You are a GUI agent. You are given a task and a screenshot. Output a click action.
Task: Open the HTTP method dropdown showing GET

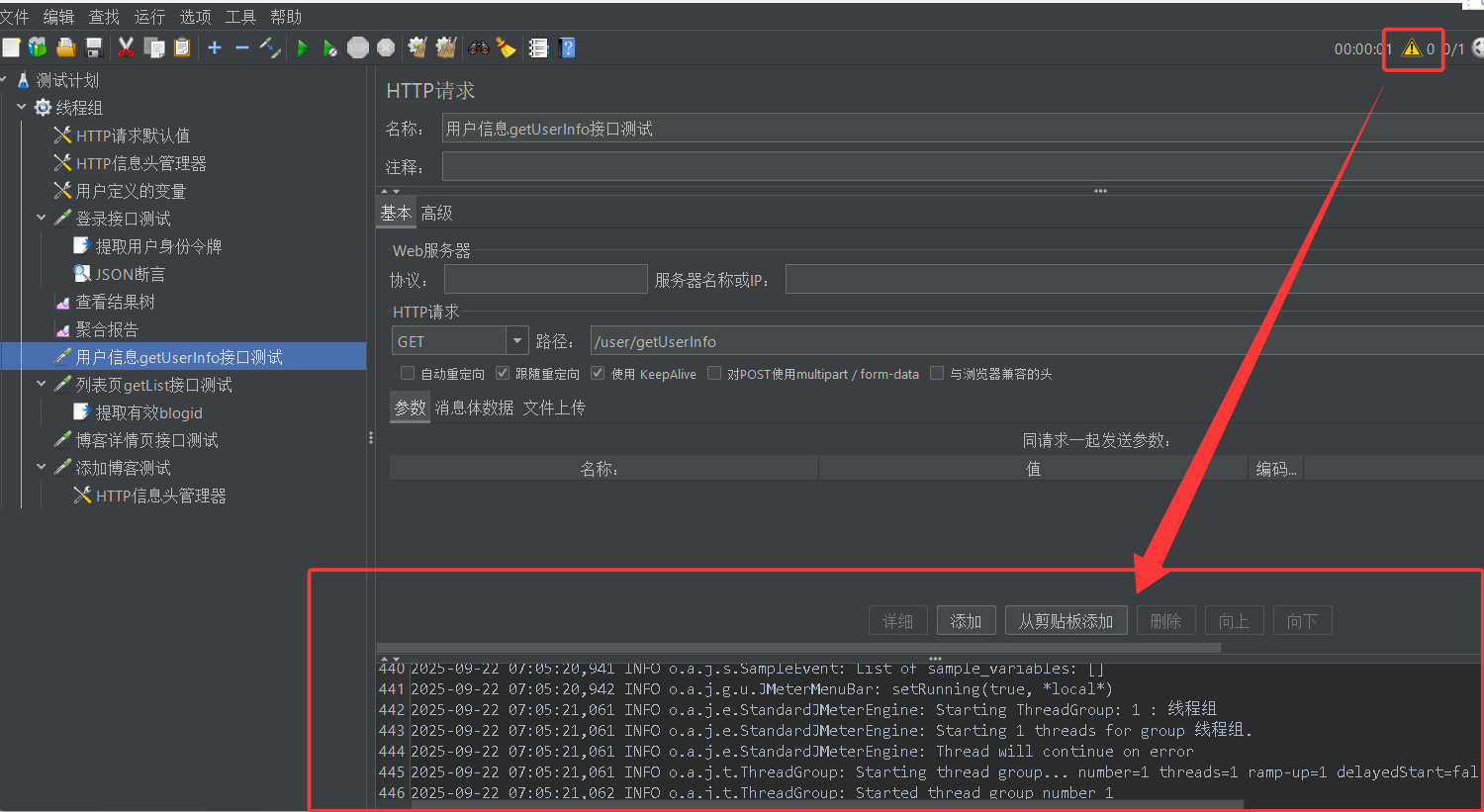coord(516,340)
